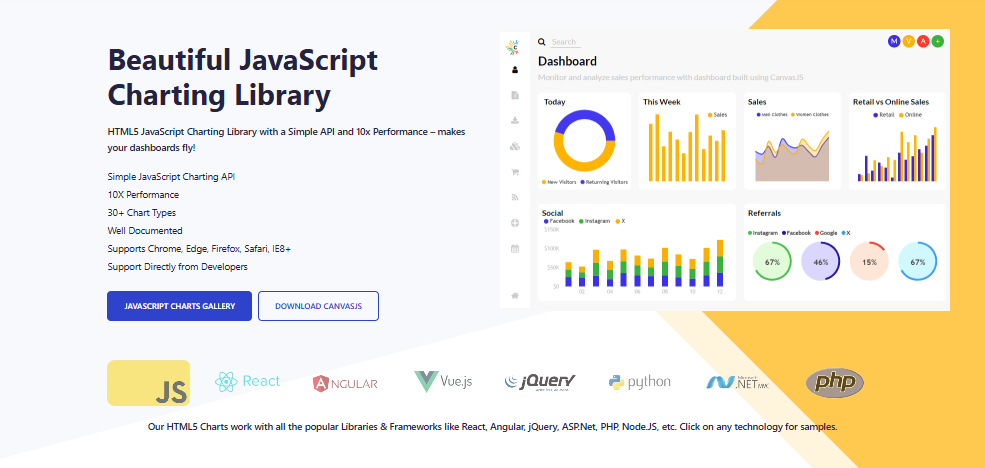Screen dimensions: 985x468
Task: Click the Download CanvasJS button
Action: coord(318,306)
